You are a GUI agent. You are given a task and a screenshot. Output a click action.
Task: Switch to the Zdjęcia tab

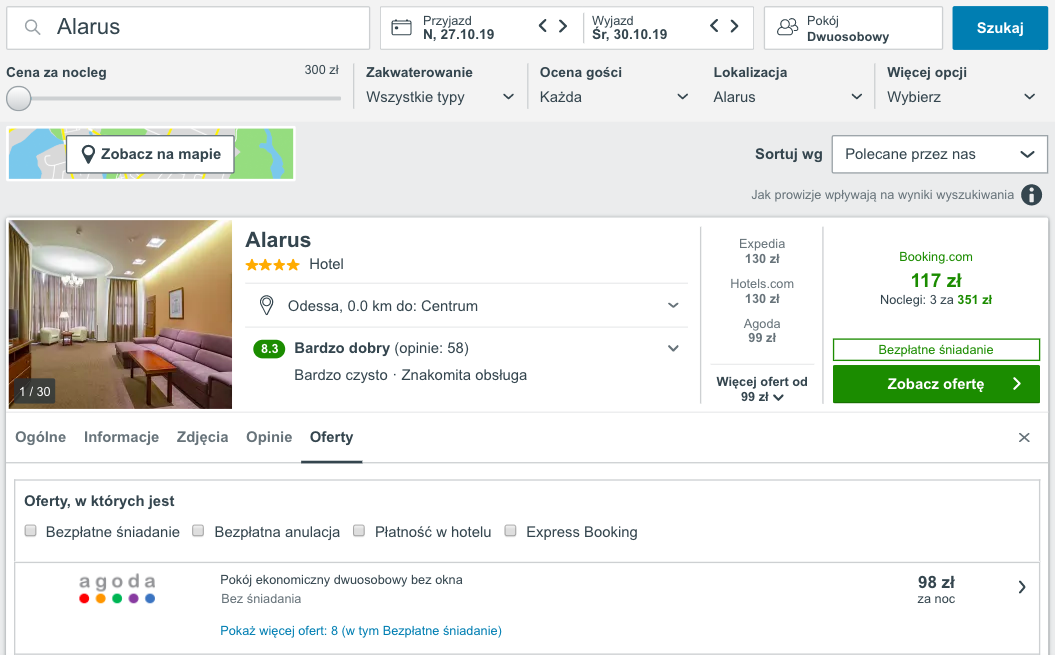(x=202, y=437)
